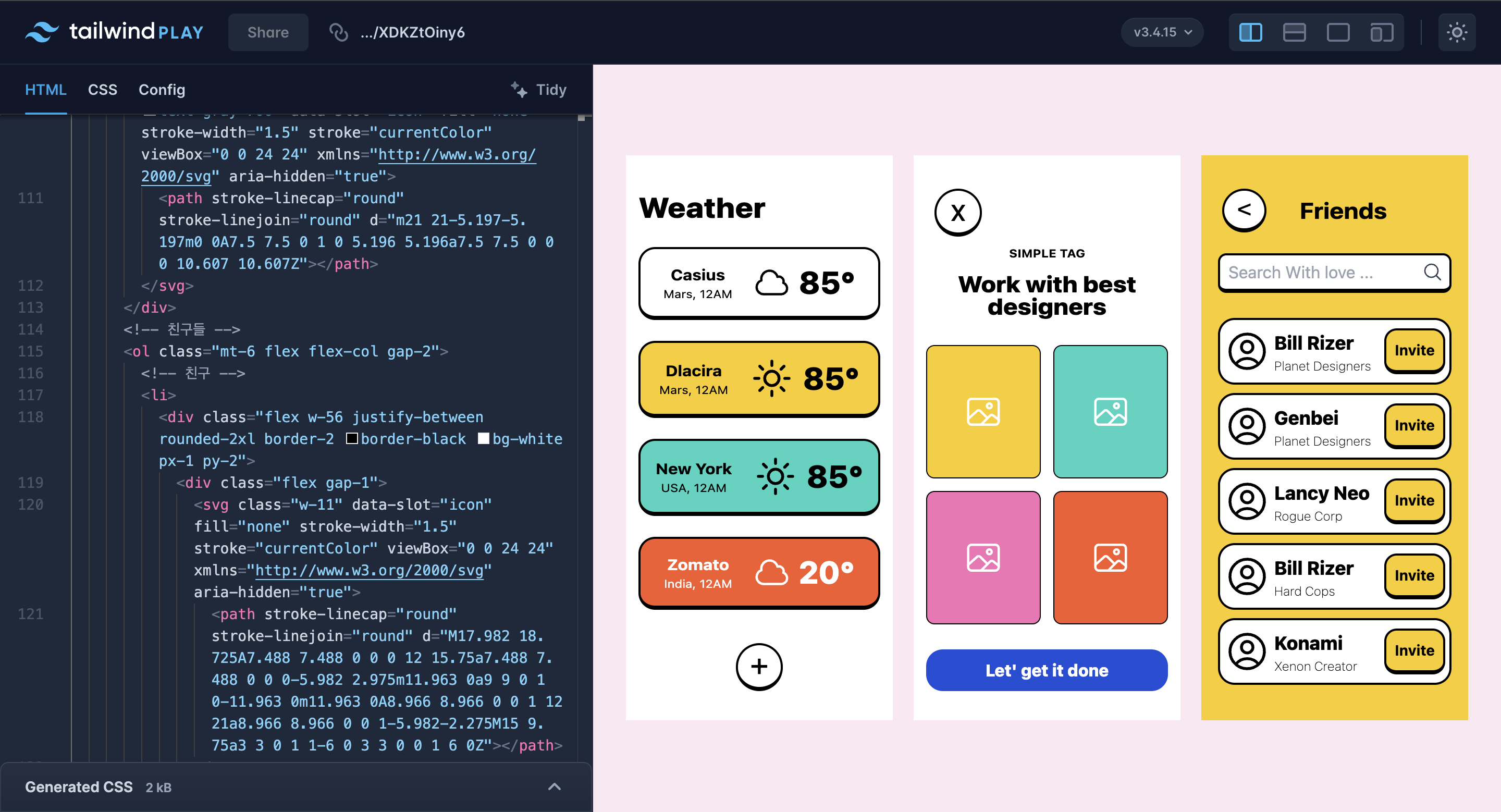Click the cloud icon in Zomato card

click(771, 573)
